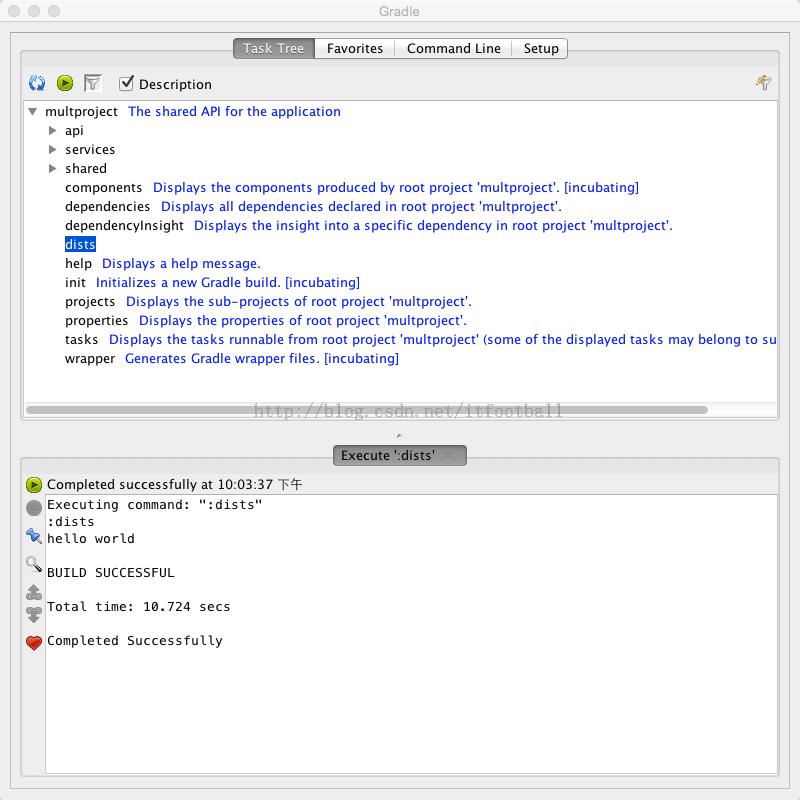Expand the services subproject
800x800 pixels.
point(52,149)
